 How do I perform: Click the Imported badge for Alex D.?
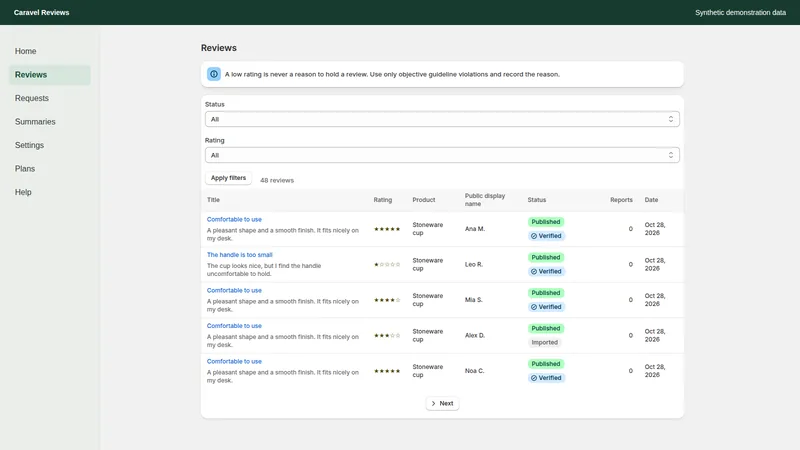point(544,342)
